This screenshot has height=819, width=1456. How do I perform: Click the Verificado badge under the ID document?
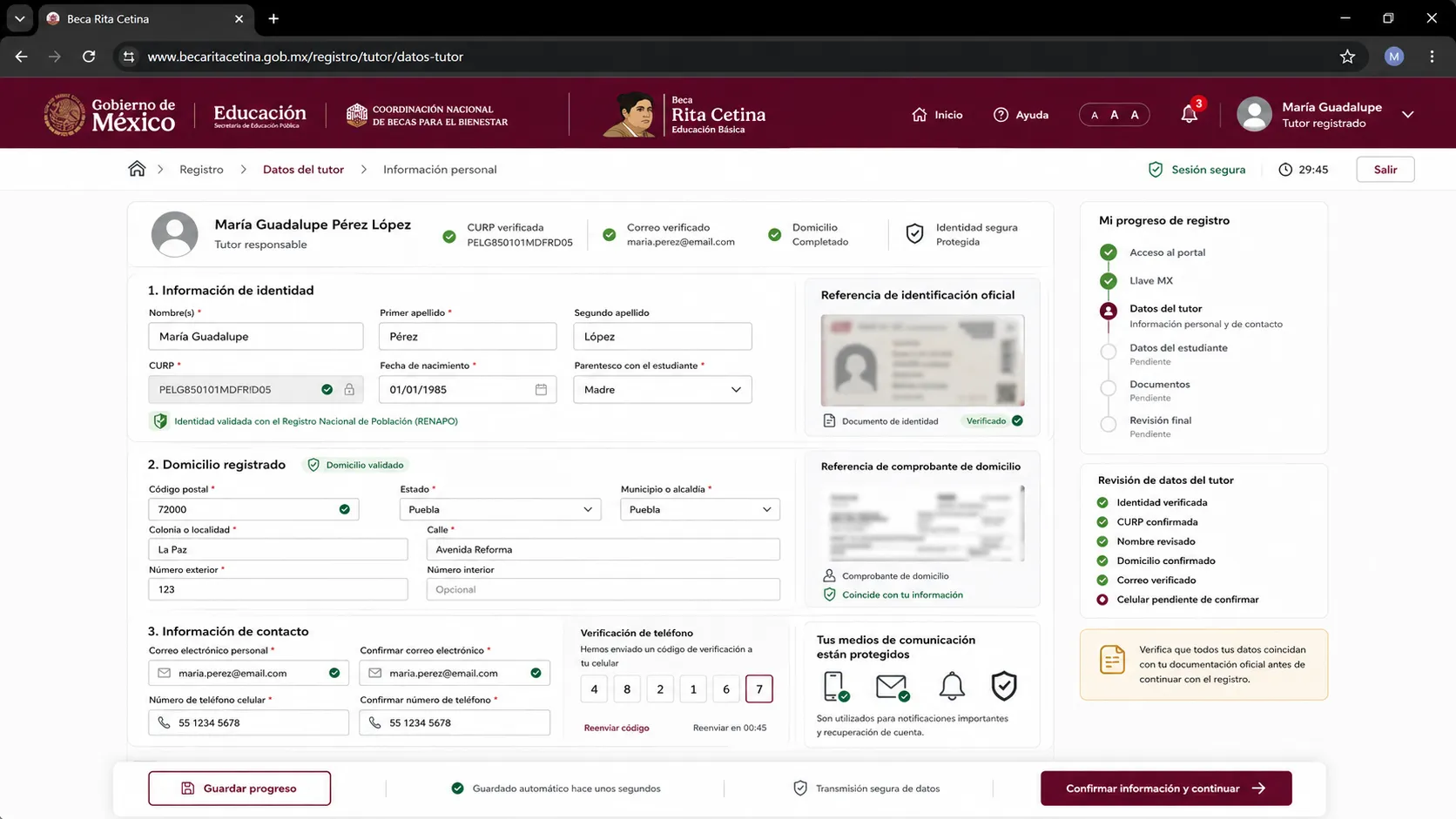click(993, 421)
